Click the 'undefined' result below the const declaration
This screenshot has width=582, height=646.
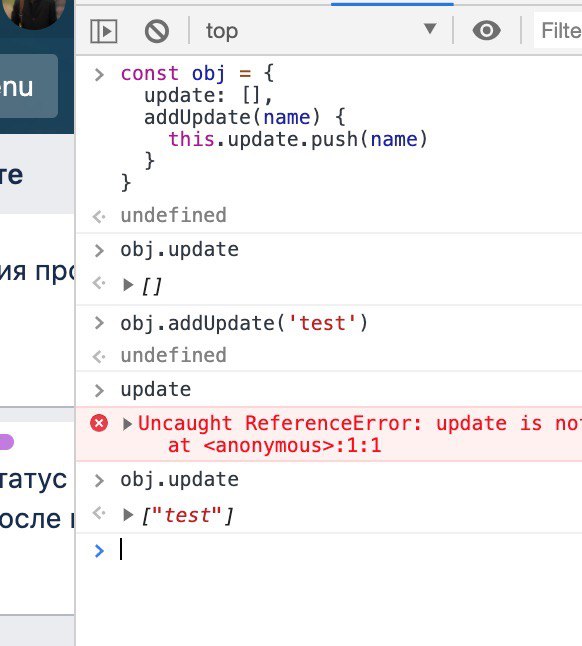point(173,215)
